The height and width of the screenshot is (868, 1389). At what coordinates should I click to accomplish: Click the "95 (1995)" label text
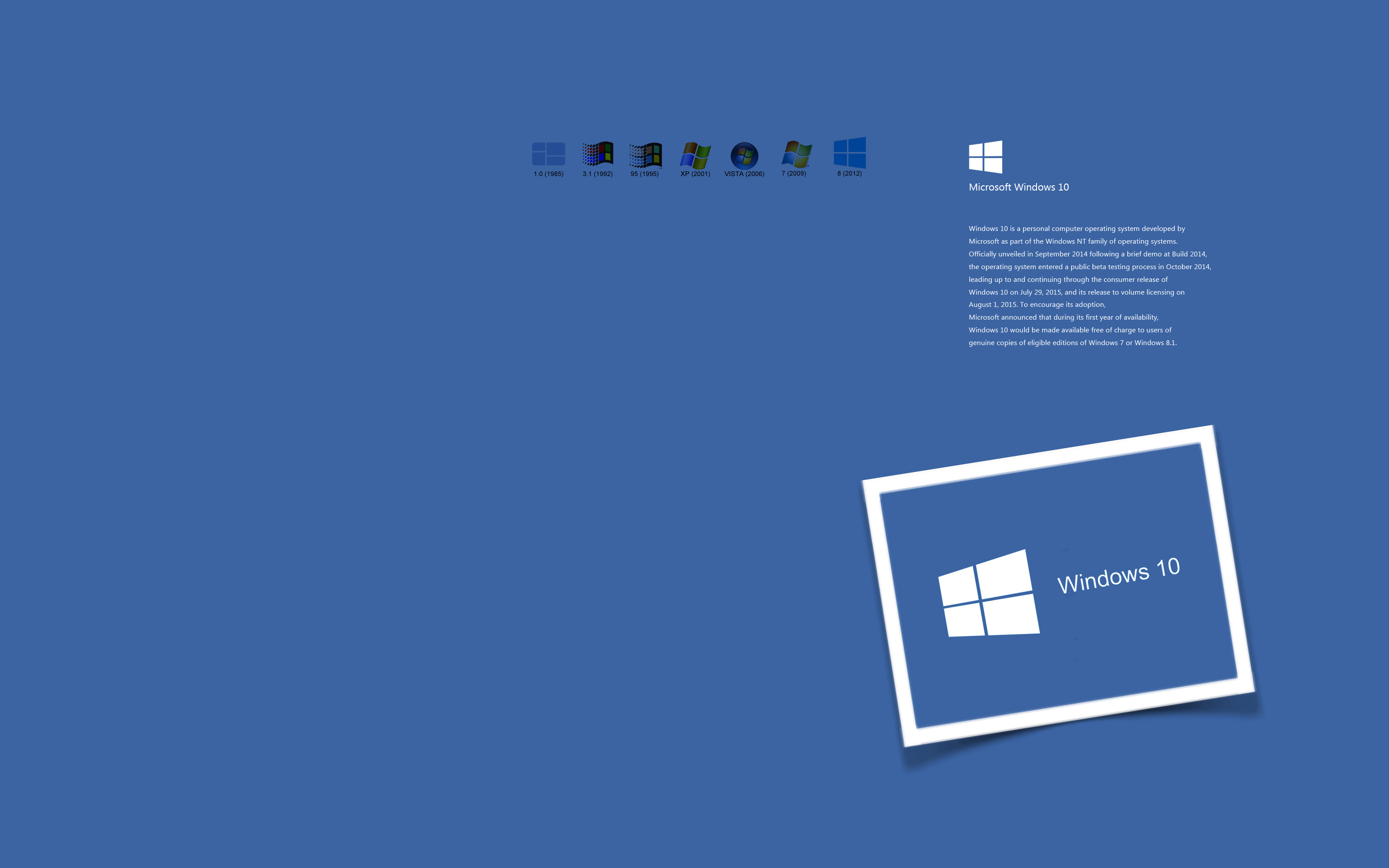coord(644,174)
